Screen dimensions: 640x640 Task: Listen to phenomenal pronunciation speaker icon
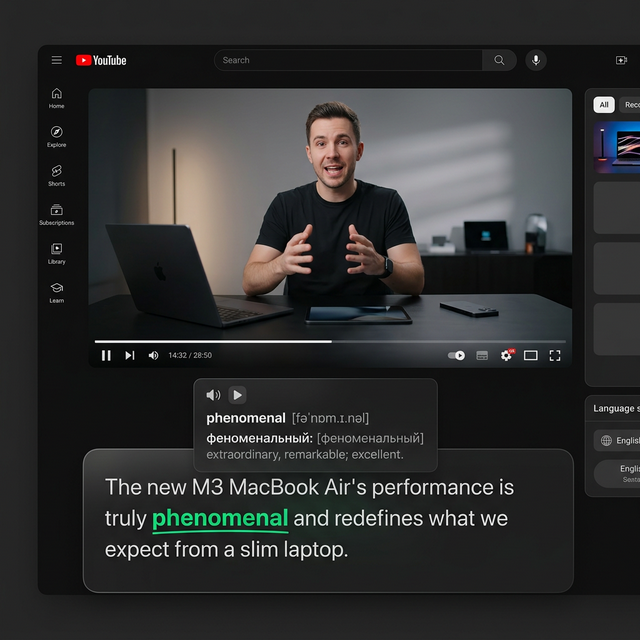coord(213,395)
